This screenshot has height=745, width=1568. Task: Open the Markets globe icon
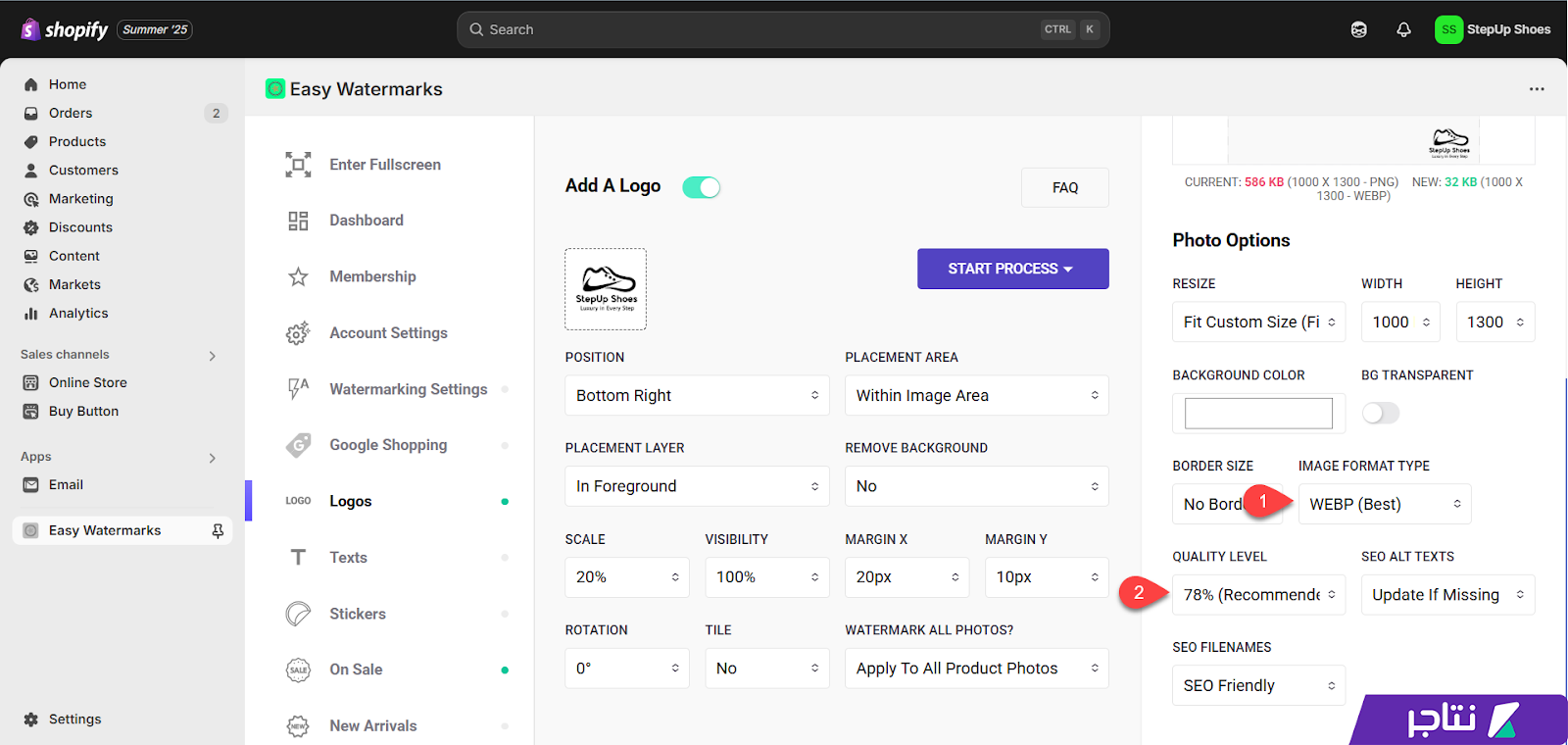point(30,284)
